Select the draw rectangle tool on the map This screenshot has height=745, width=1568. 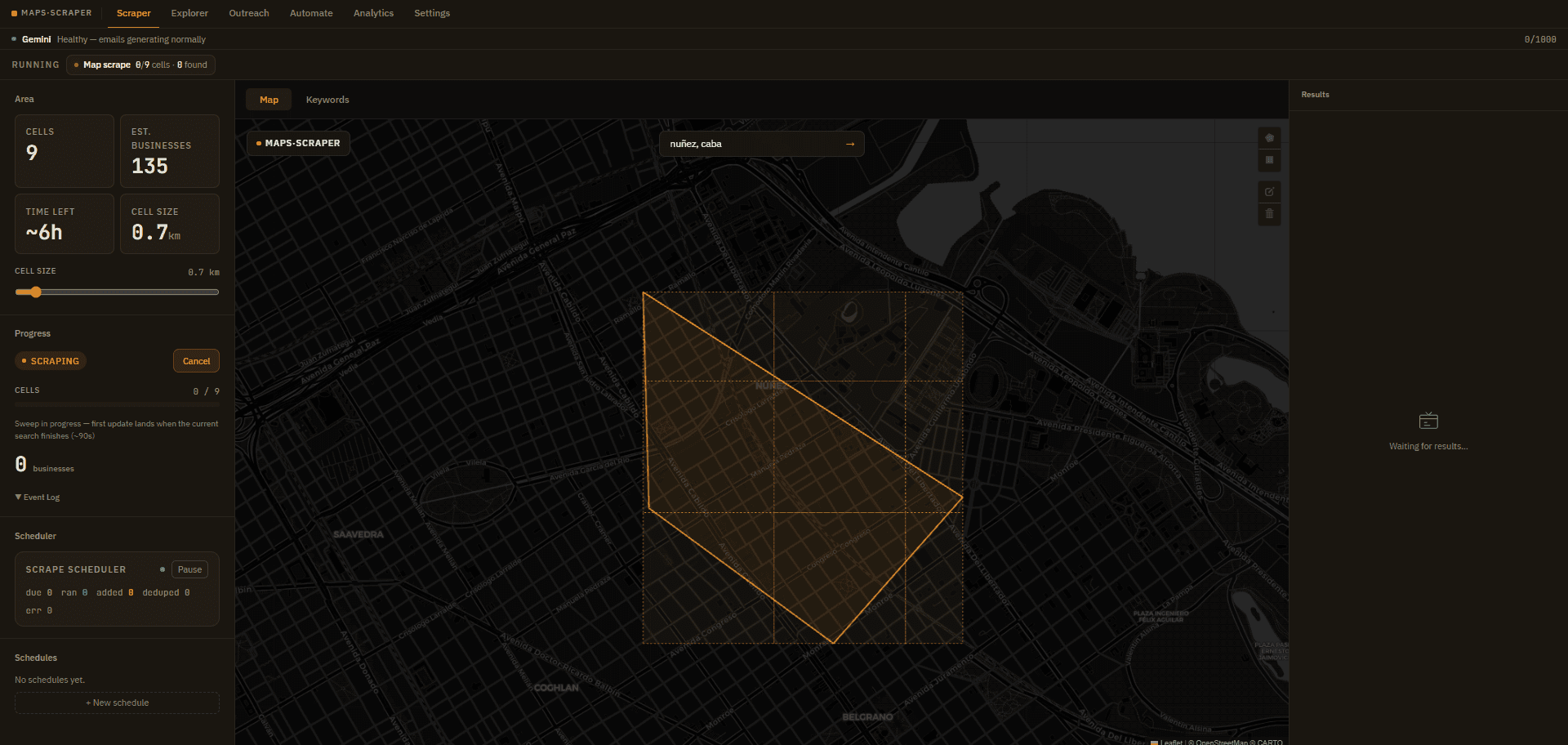point(1269,160)
